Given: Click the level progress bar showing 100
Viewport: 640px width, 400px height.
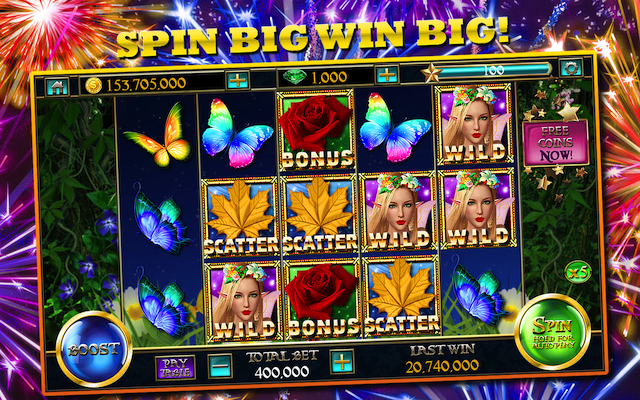Looking at the screenshot, I should [x=495, y=70].
